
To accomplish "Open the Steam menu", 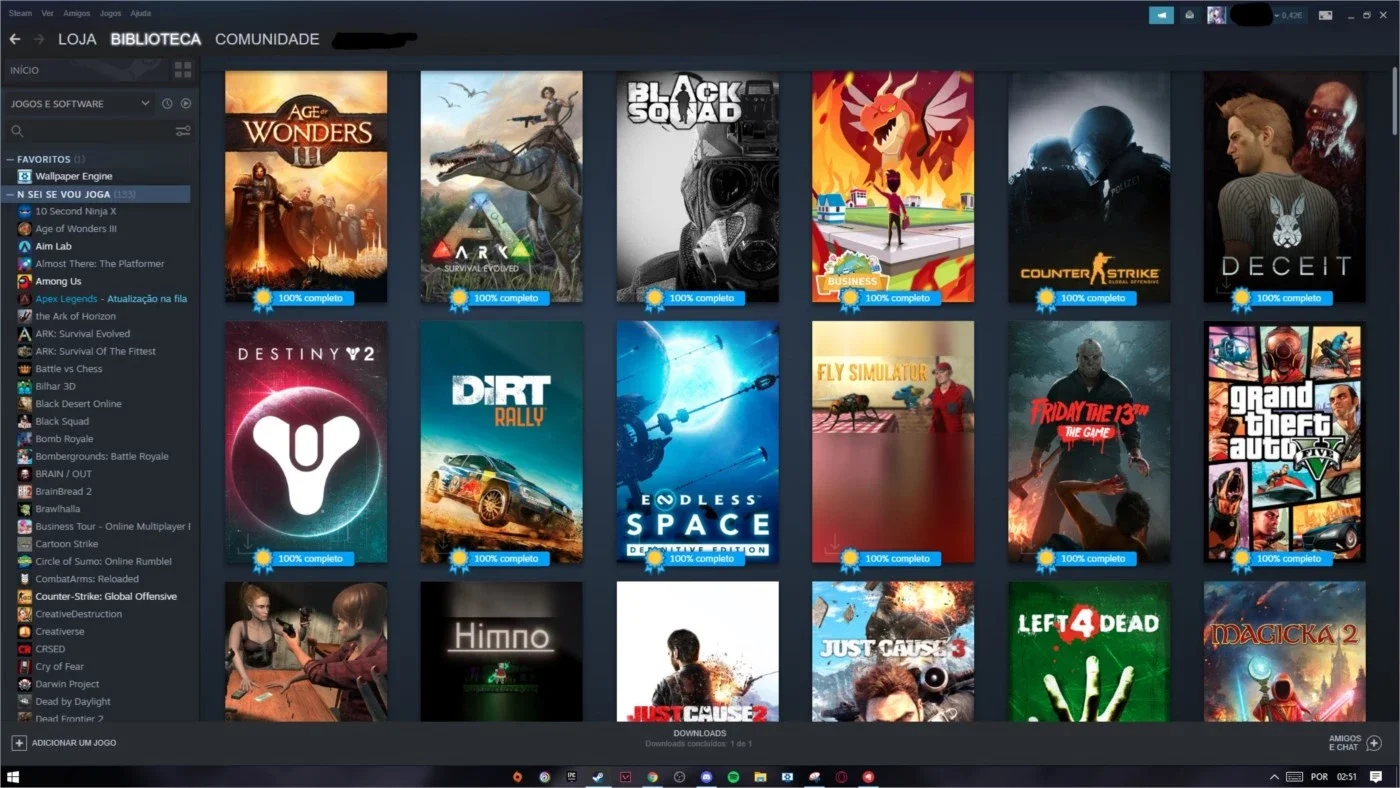I will pos(20,14).
